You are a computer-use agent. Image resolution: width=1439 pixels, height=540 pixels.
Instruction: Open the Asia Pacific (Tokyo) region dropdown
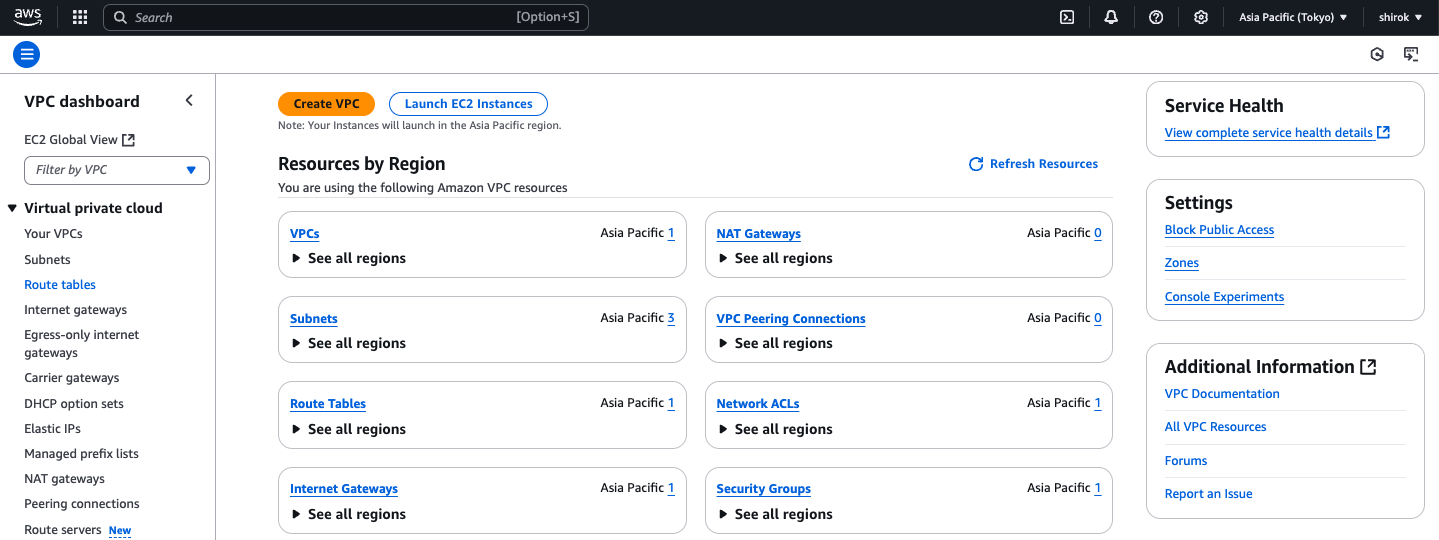(1293, 17)
